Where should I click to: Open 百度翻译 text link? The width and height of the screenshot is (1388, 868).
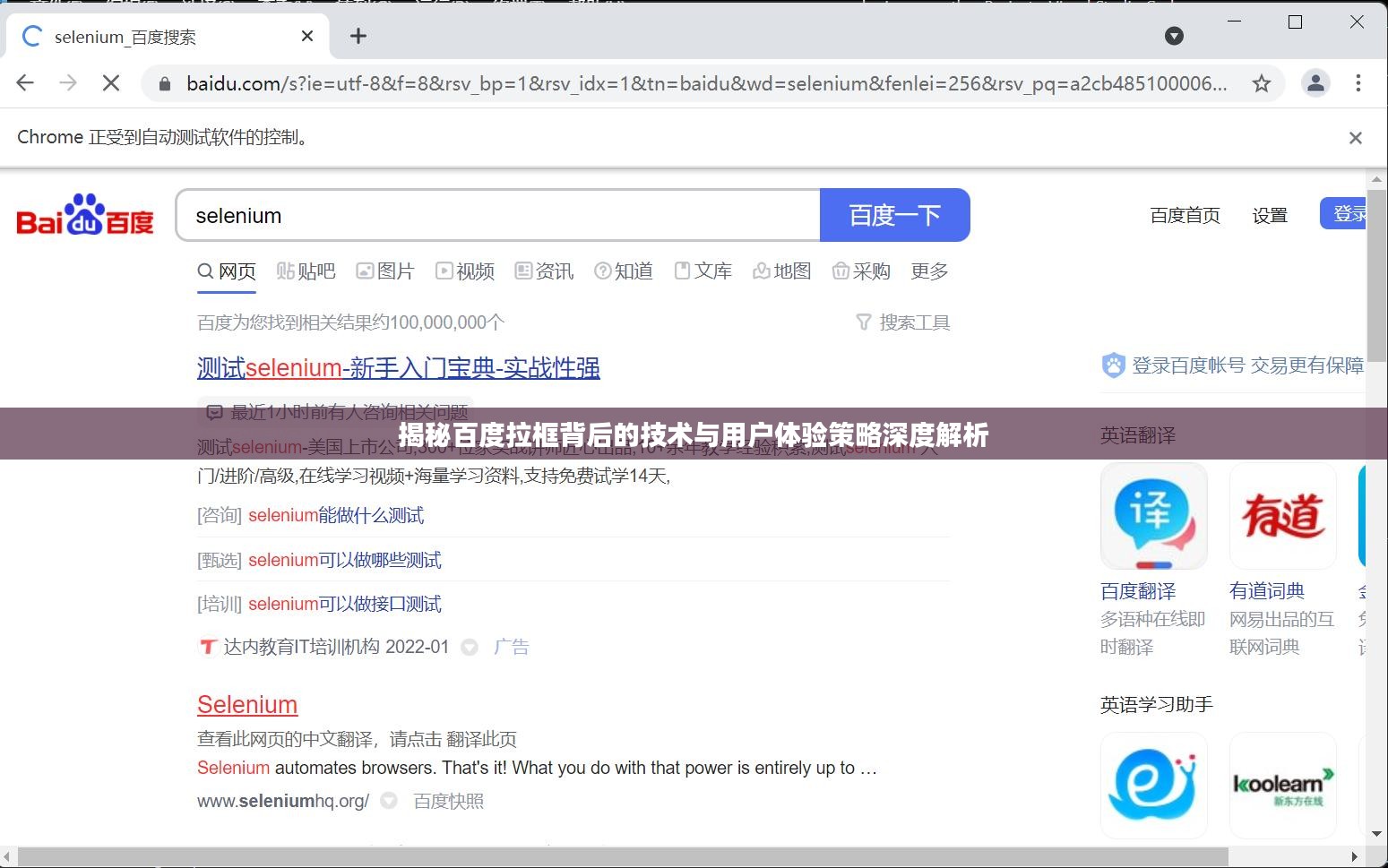click(x=1138, y=591)
